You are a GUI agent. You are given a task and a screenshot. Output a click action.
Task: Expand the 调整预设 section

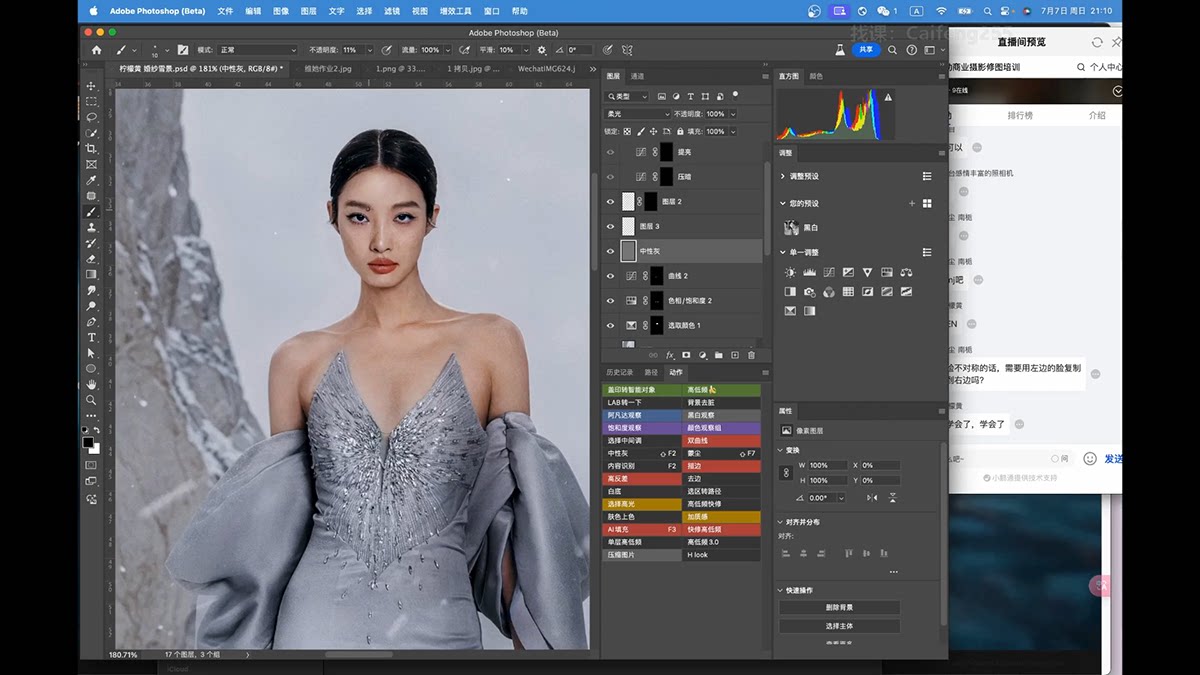783,176
